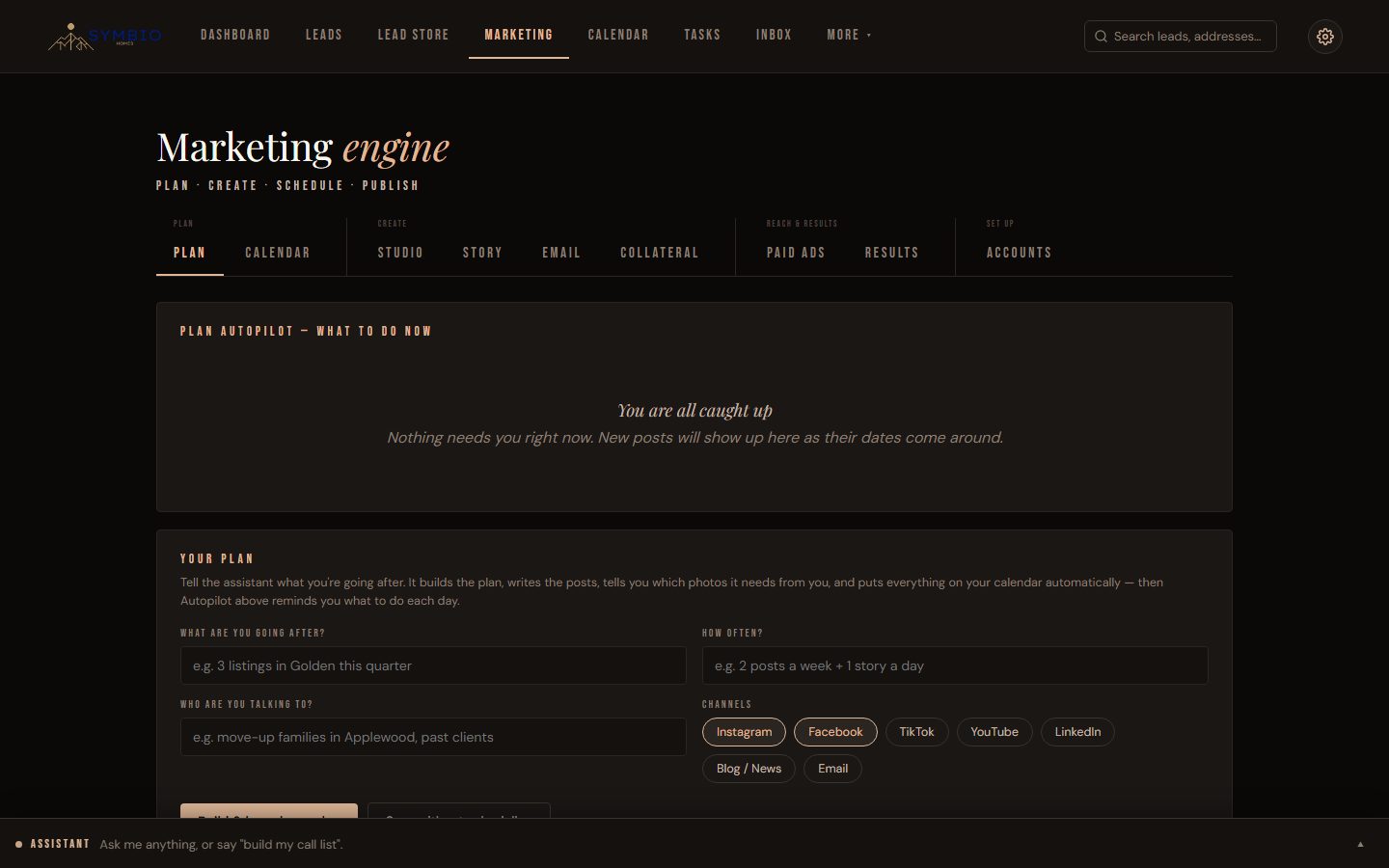Screen dimensions: 1389x868
Task: Toggle the Instagram channel chip
Action: [x=744, y=732]
